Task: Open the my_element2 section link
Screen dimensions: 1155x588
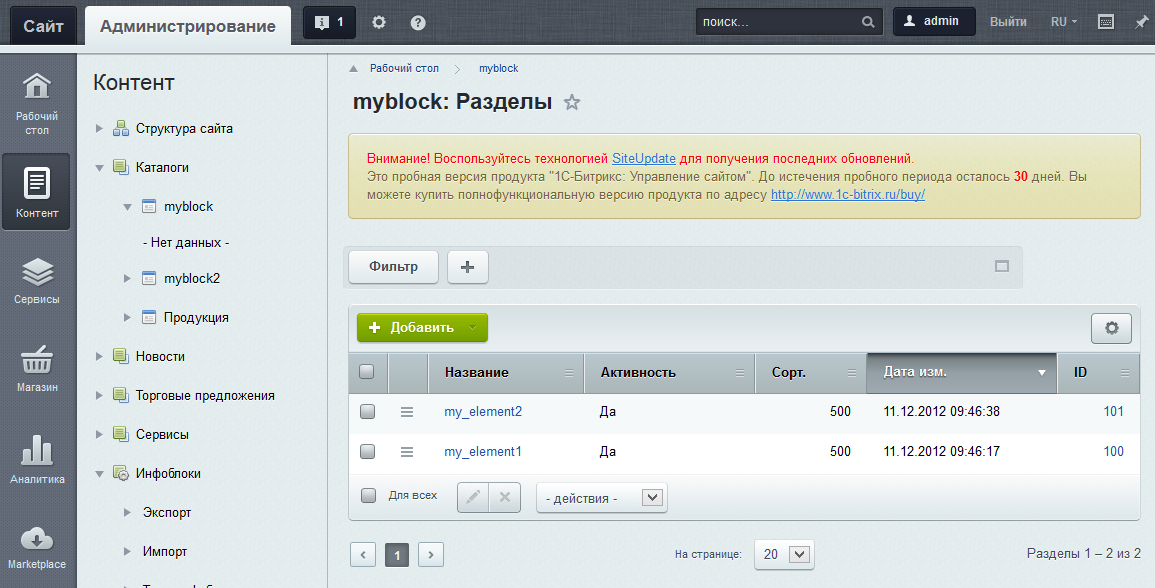Action: (x=483, y=412)
